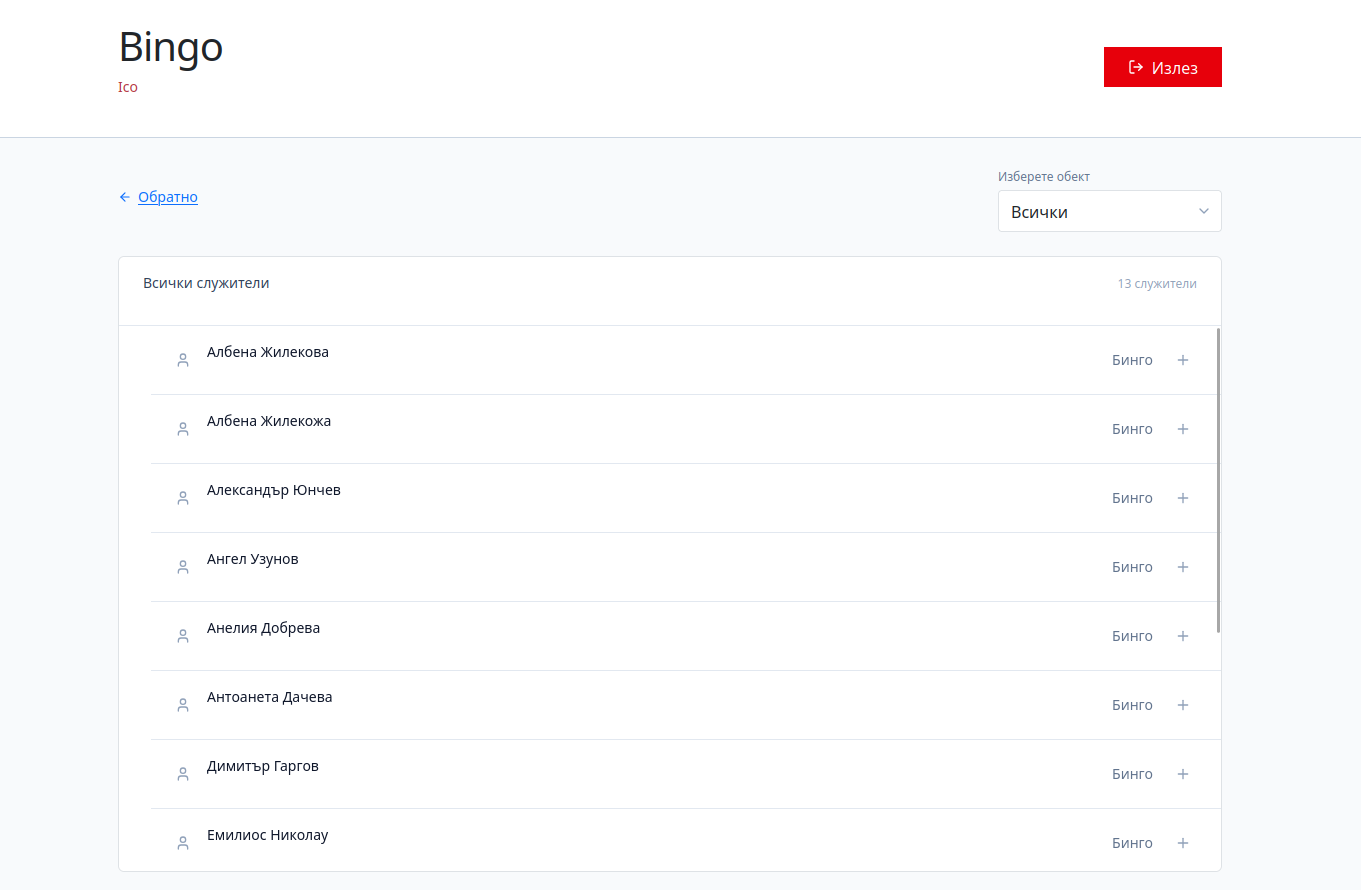Click plus icon for Анелия Добрева
Viewport: 1361px width, 890px height.
click(1183, 636)
